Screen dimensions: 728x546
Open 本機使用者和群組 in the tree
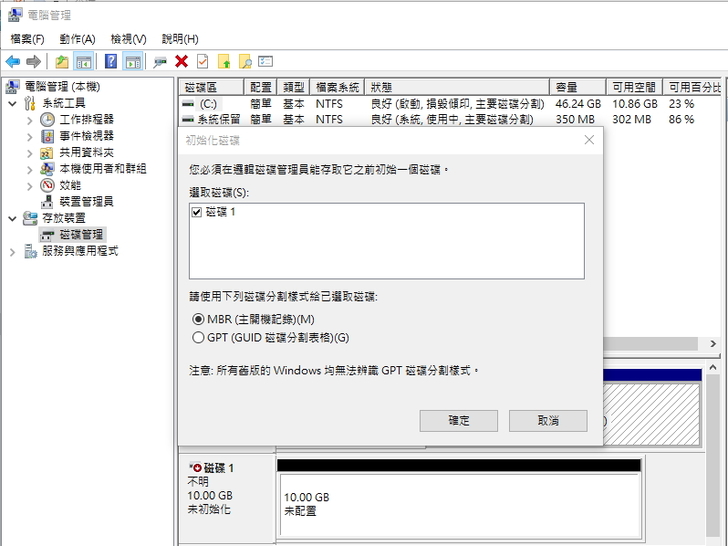tap(103, 169)
